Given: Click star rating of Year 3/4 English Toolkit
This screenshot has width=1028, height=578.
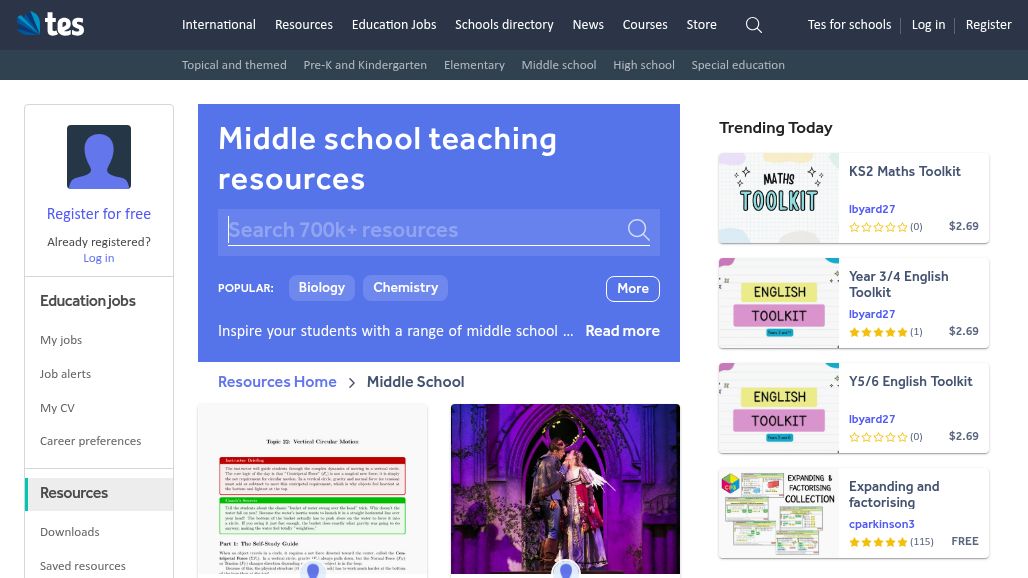Looking at the screenshot, I should click(x=879, y=332).
